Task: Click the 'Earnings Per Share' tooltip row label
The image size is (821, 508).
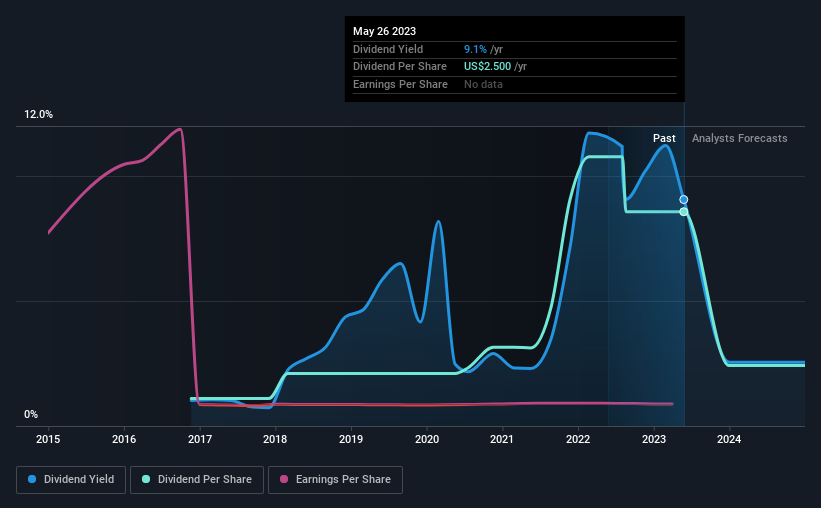Action: pos(400,84)
